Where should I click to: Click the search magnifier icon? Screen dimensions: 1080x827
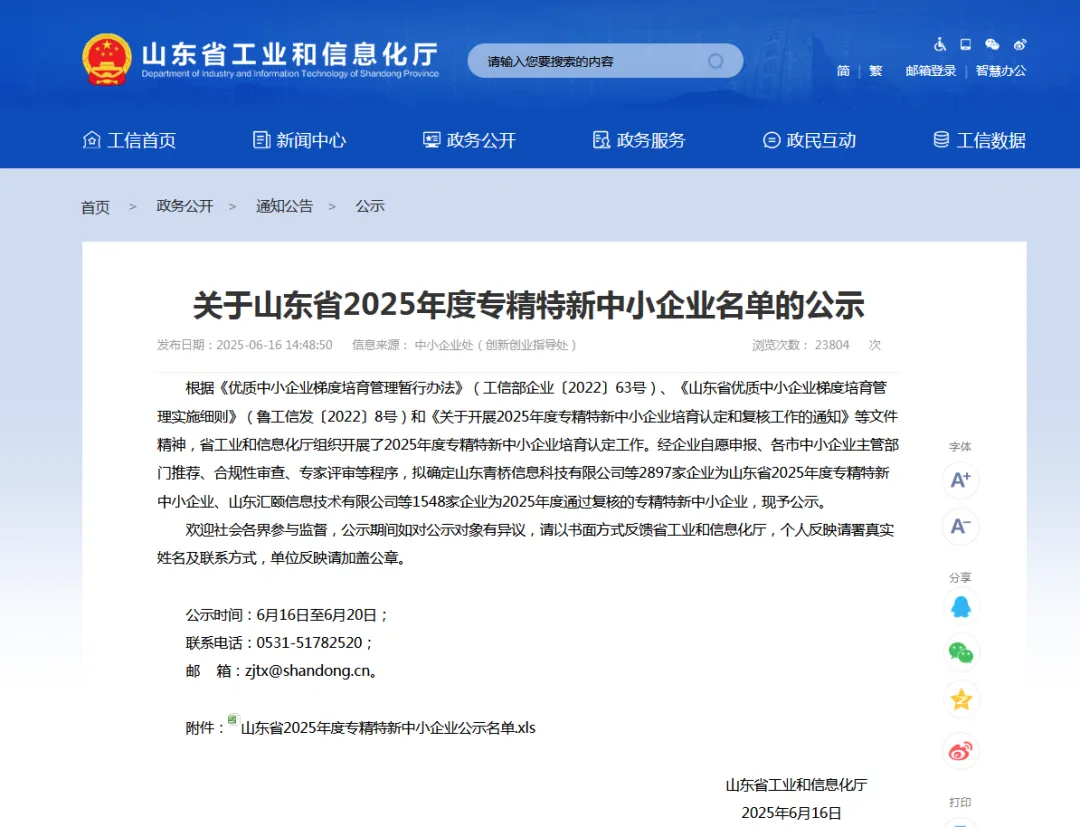[716, 61]
